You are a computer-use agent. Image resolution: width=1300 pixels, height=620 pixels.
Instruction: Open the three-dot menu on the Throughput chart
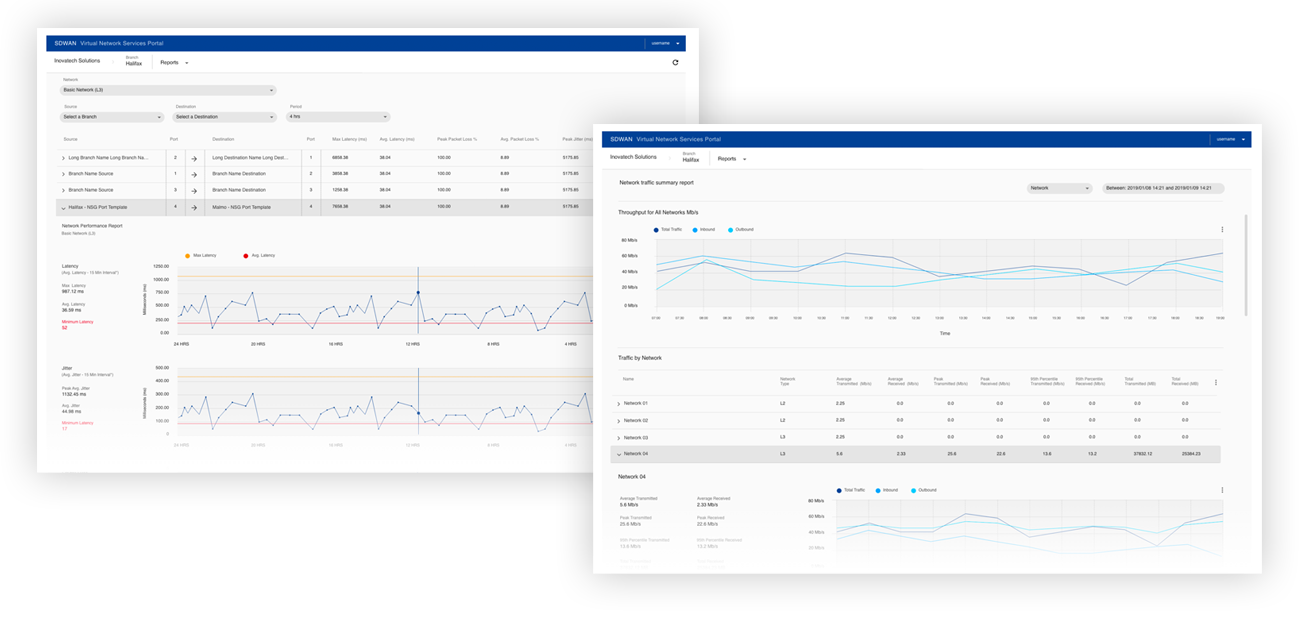pos(1222,230)
